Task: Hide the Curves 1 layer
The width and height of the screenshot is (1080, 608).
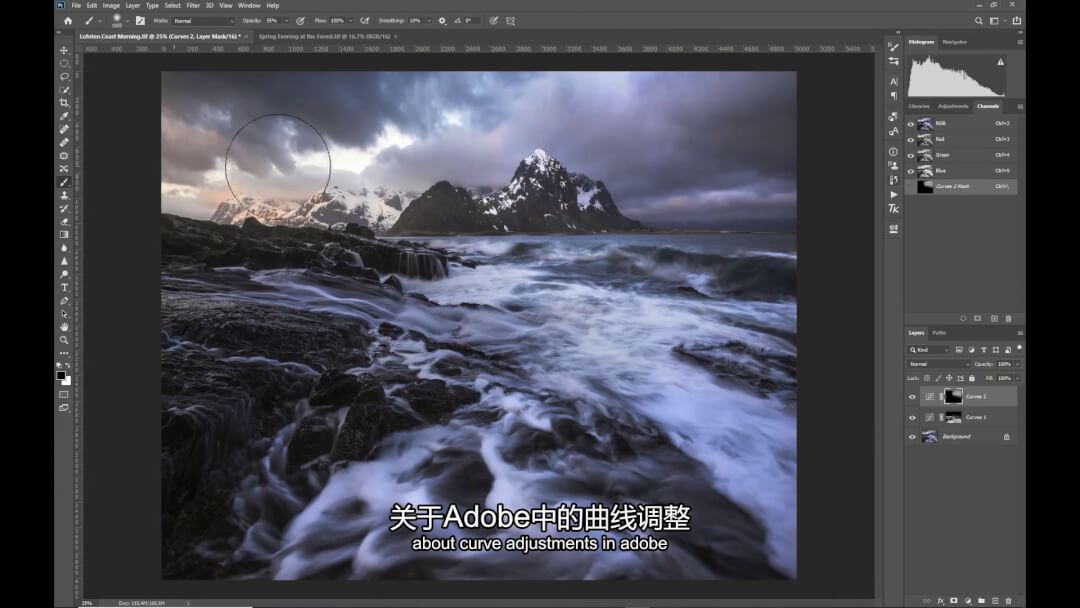Action: [x=912, y=417]
